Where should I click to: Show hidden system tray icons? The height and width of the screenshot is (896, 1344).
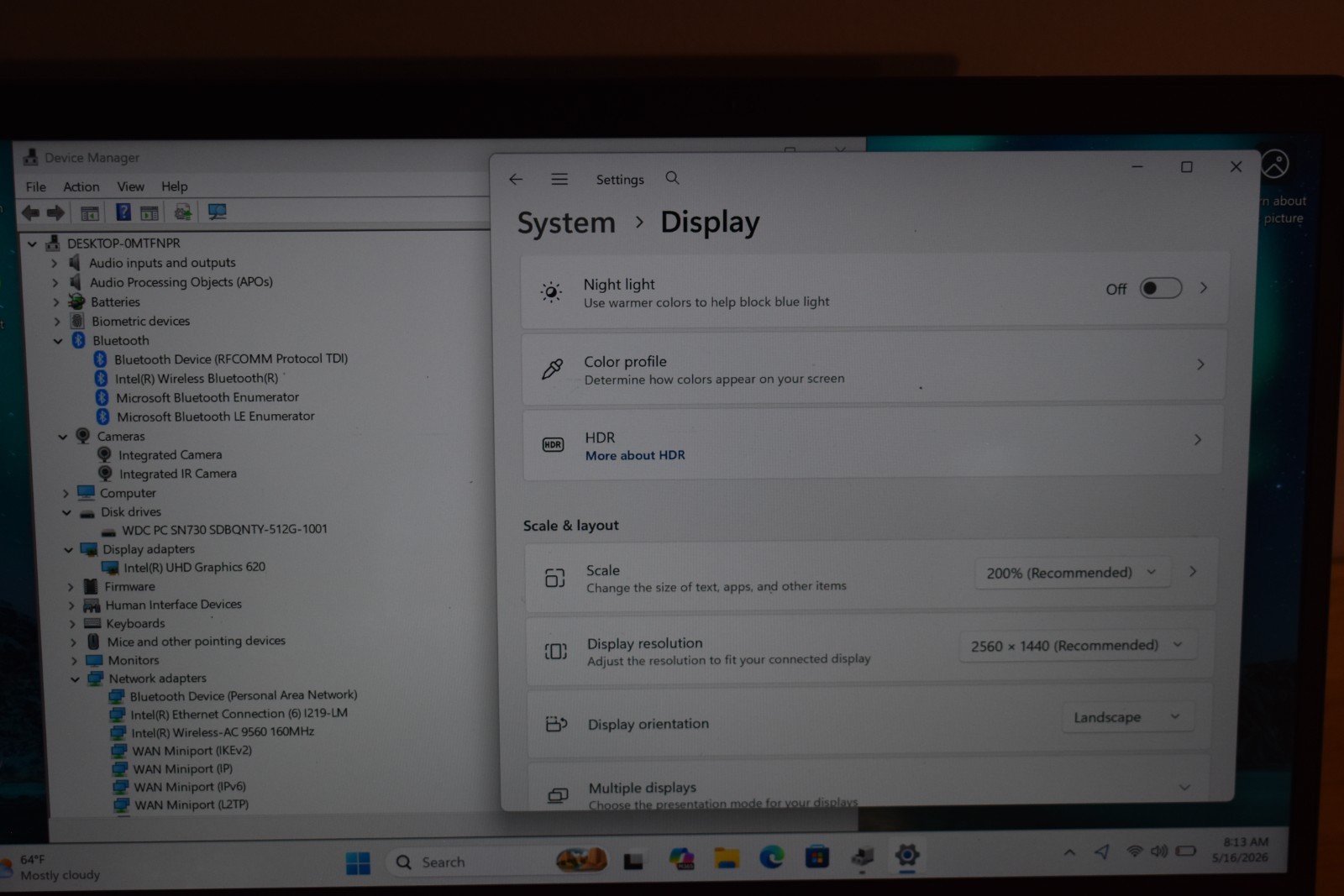pyautogui.click(x=1069, y=852)
